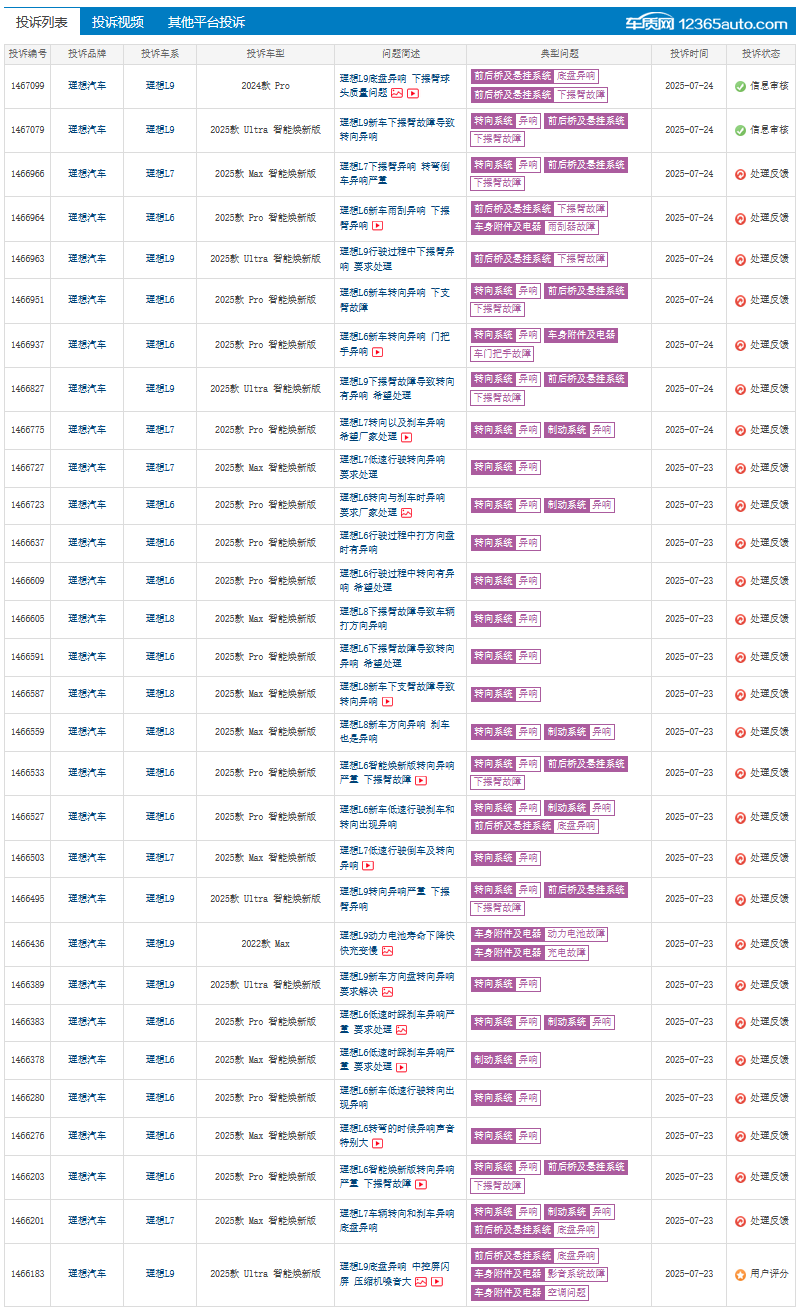Open complaint number 1466201
This screenshot has width=799, height=1307.
(27, 1221)
